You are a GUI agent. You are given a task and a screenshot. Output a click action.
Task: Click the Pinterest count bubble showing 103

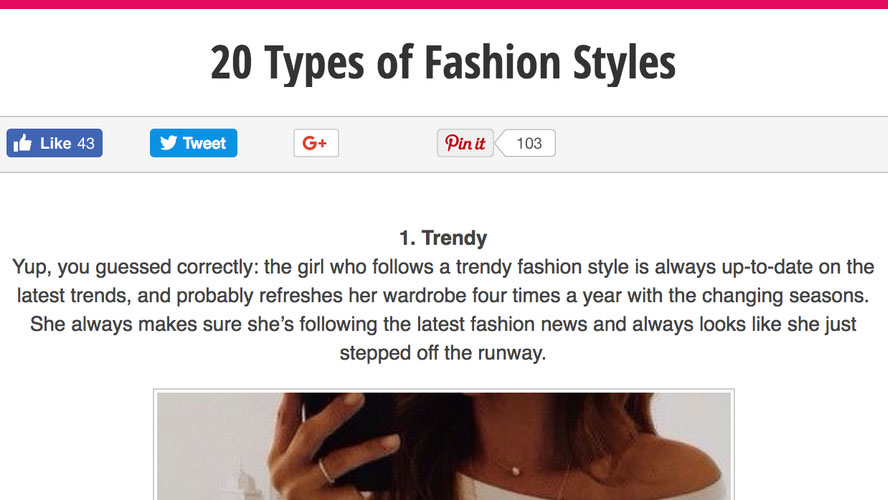point(529,143)
